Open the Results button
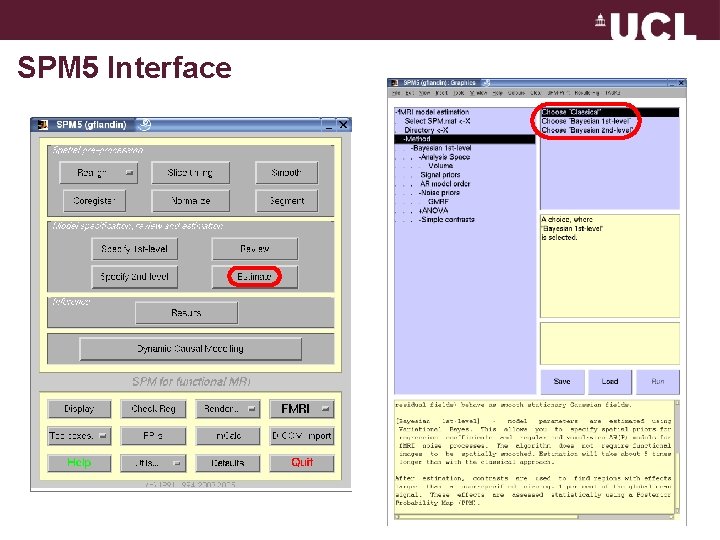The width and height of the screenshot is (720, 540). pyautogui.click(x=186, y=313)
